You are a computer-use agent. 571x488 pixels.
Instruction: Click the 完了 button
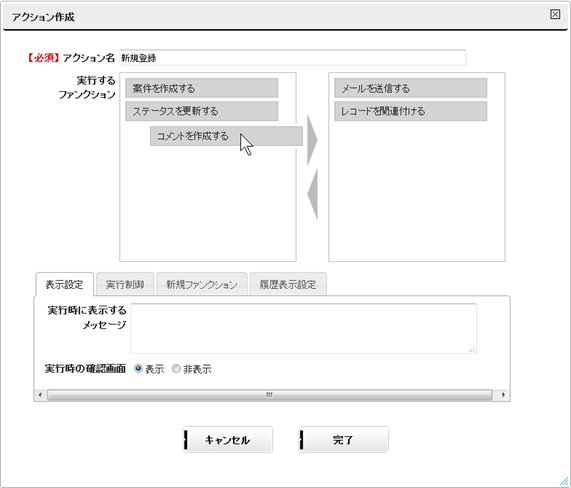343,440
